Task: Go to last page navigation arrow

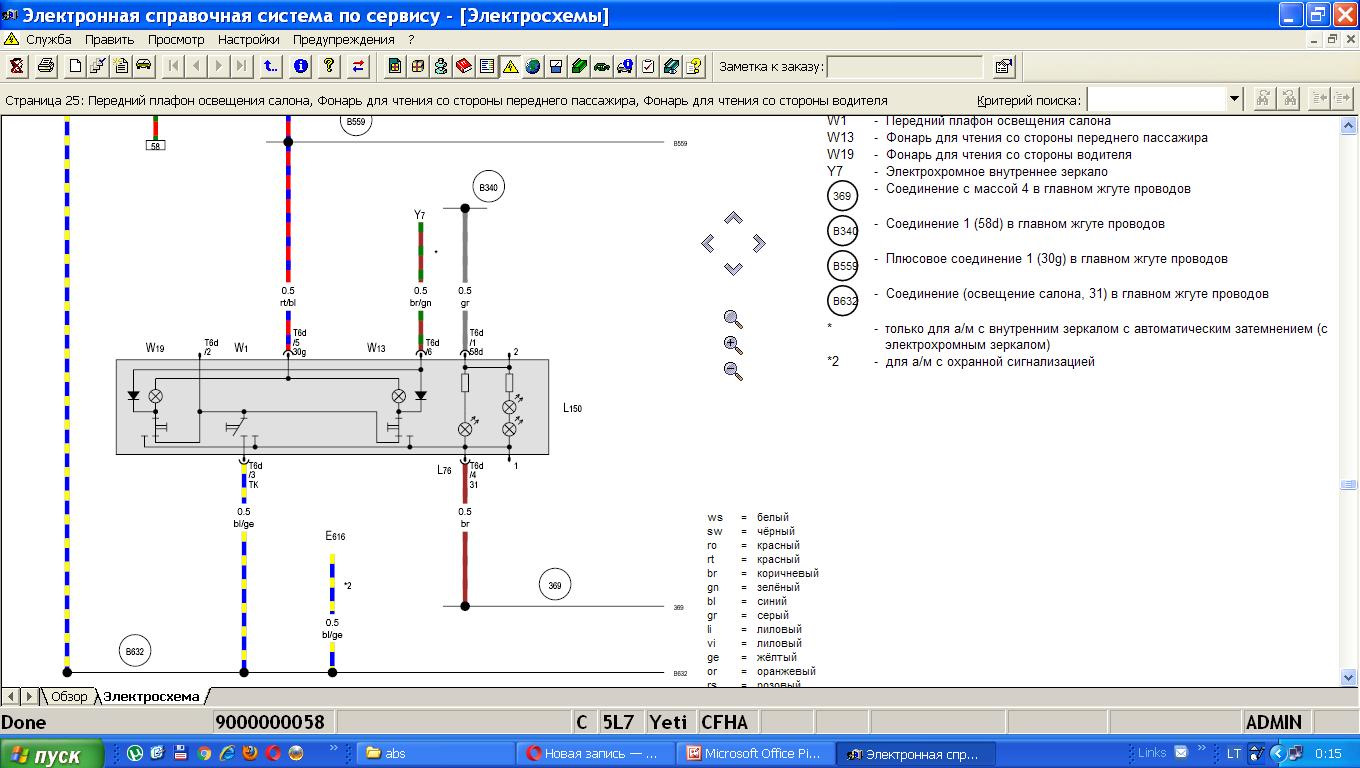Action: coord(241,67)
